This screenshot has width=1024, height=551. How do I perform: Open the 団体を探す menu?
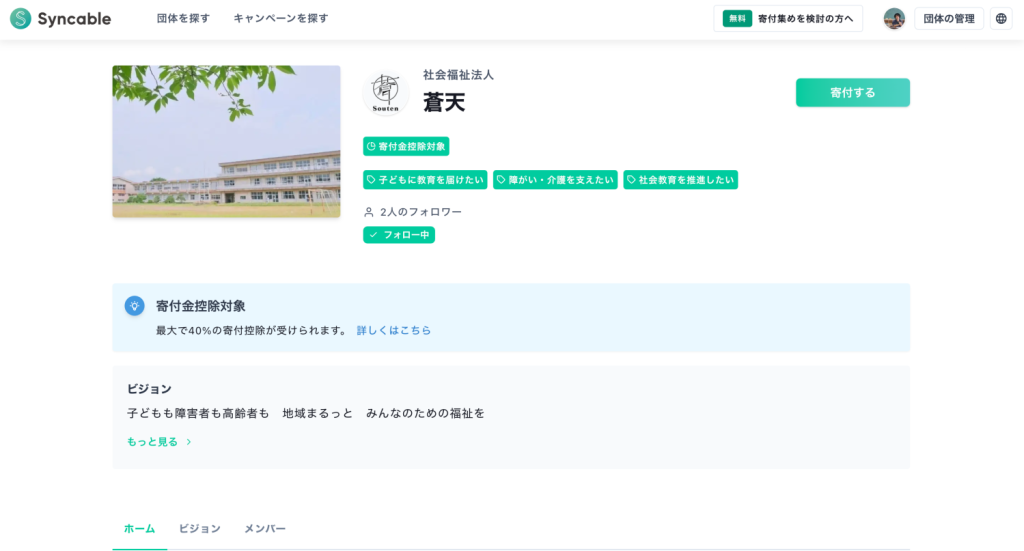[x=183, y=18]
